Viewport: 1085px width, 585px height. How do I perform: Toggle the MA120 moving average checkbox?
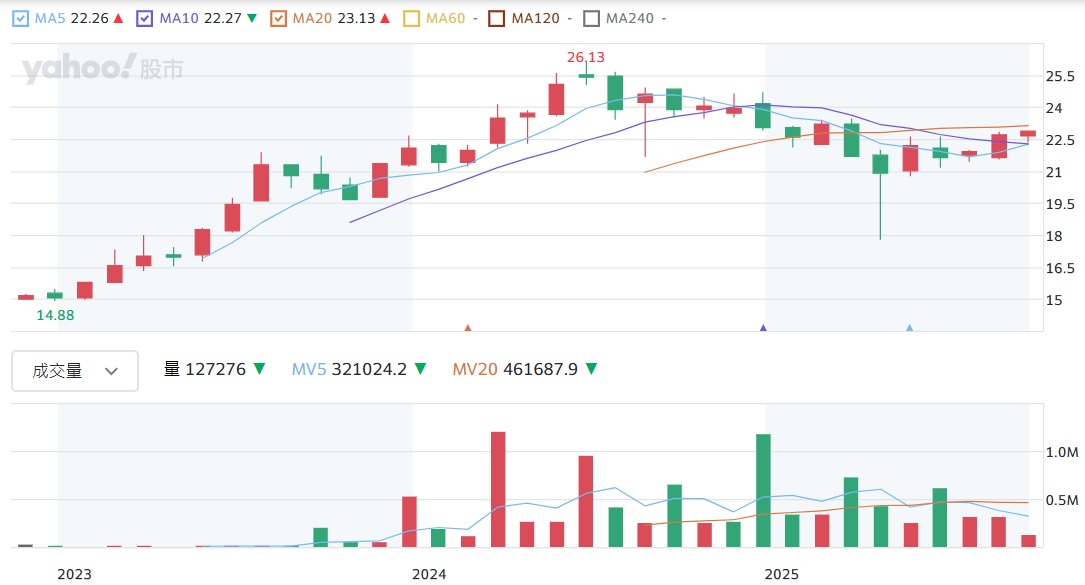click(496, 18)
